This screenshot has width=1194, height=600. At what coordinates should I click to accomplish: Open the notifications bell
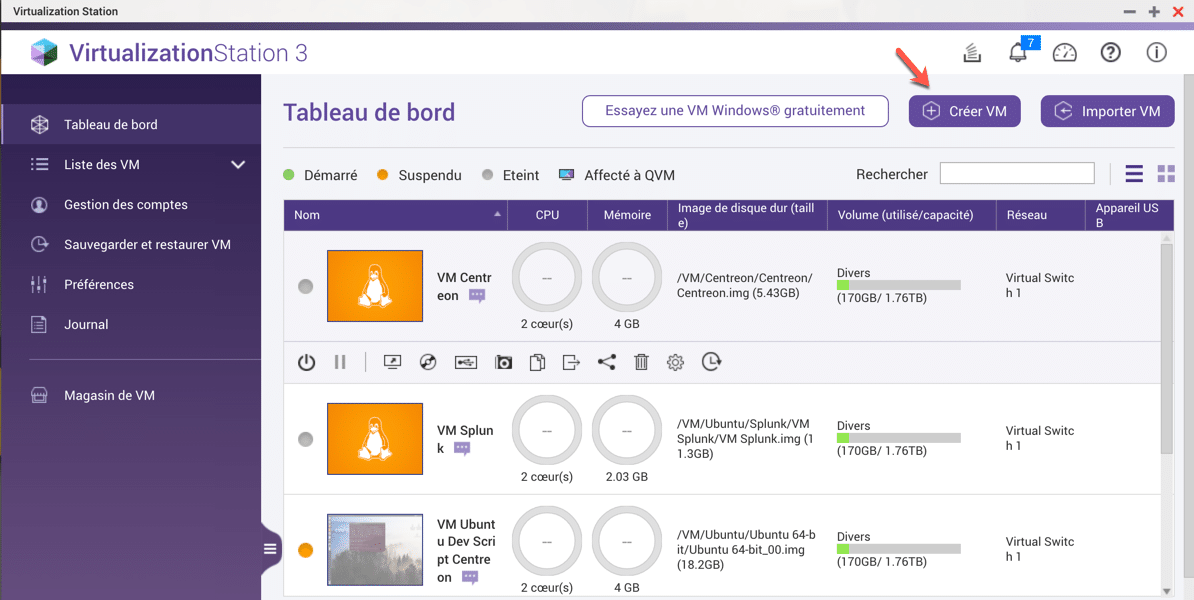pyautogui.click(x=1018, y=53)
